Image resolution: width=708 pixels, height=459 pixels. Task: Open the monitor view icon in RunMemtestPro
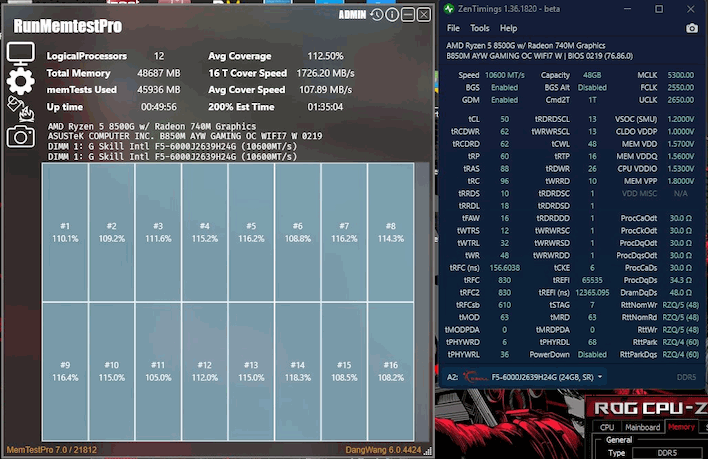pos(20,54)
